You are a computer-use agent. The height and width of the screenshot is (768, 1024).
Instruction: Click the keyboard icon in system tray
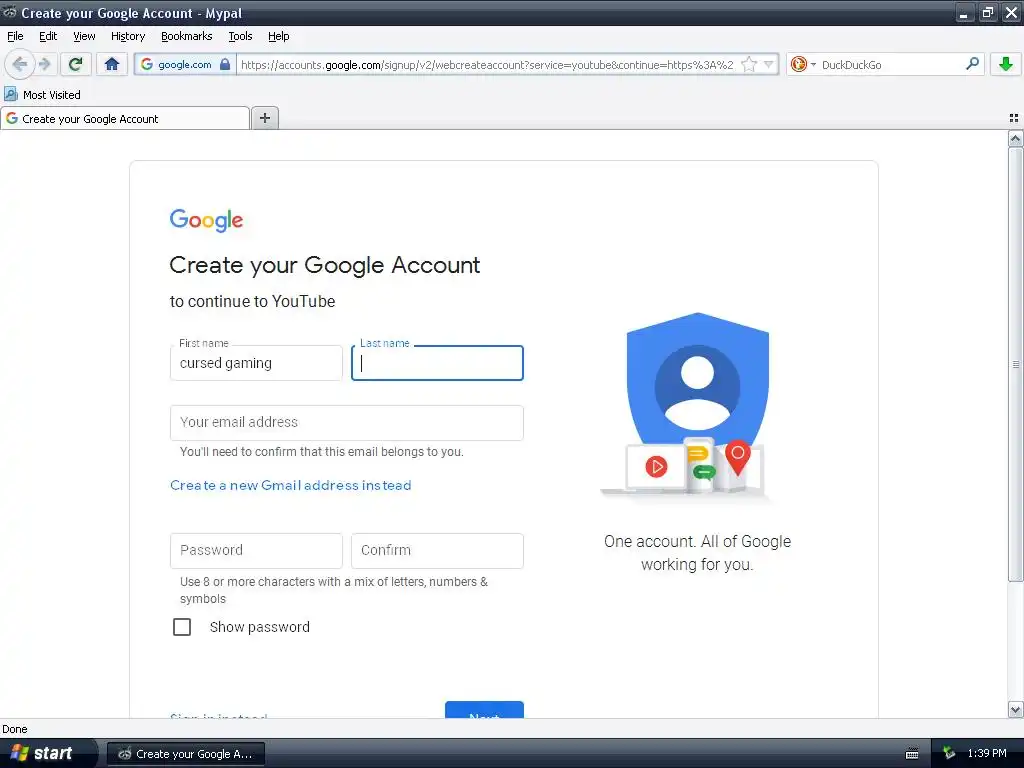[x=912, y=754]
